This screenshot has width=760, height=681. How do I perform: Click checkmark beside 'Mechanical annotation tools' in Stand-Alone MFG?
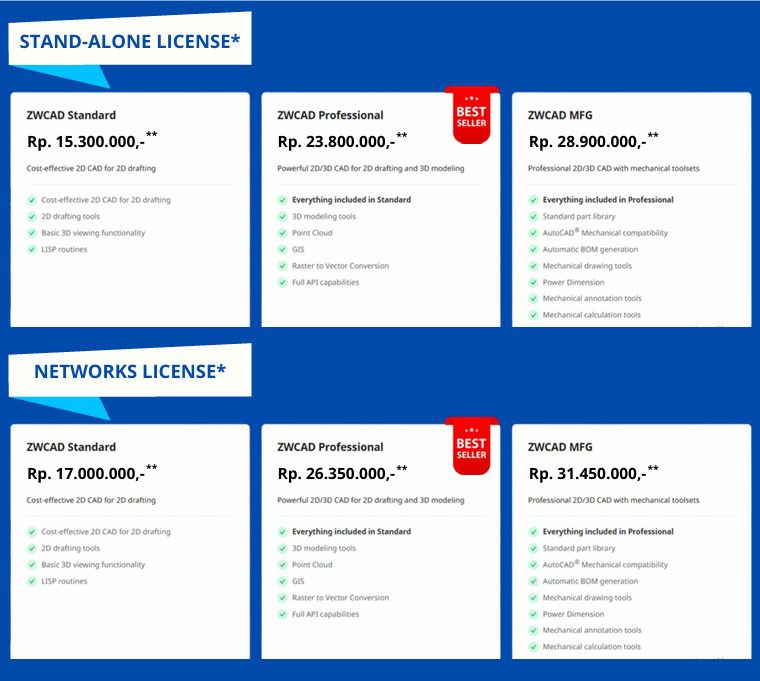pyautogui.click(x=533, y=299)
